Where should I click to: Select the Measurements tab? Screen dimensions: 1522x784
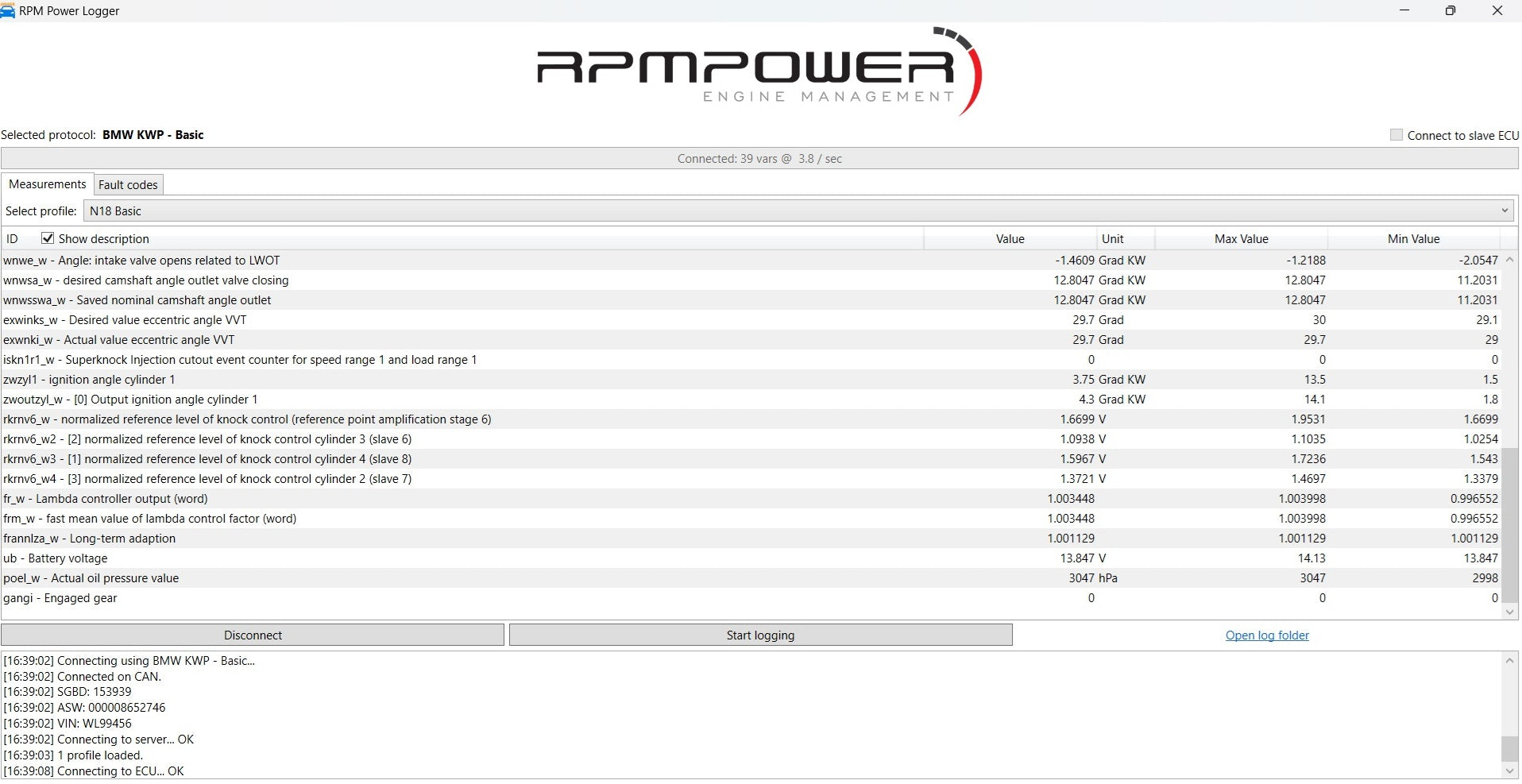[x=48, y=184]
